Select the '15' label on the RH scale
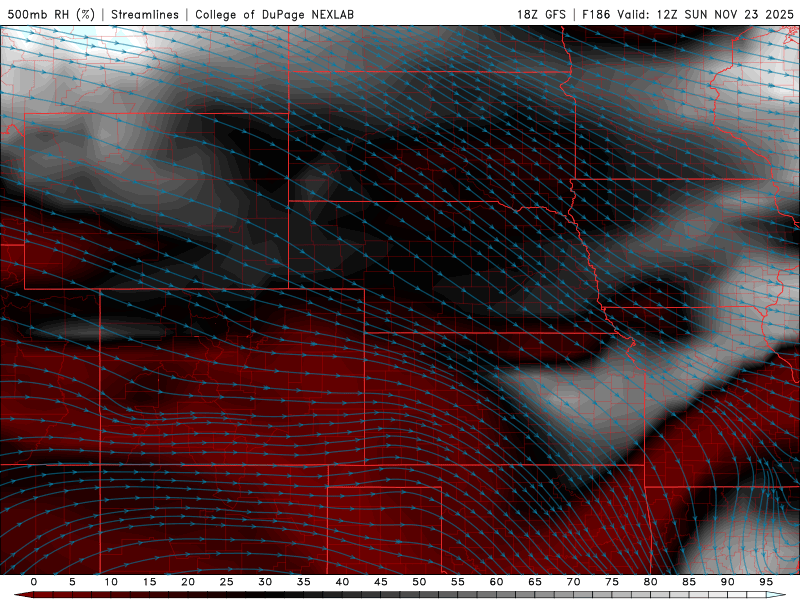The image size is (800, 600). (149, 582)
